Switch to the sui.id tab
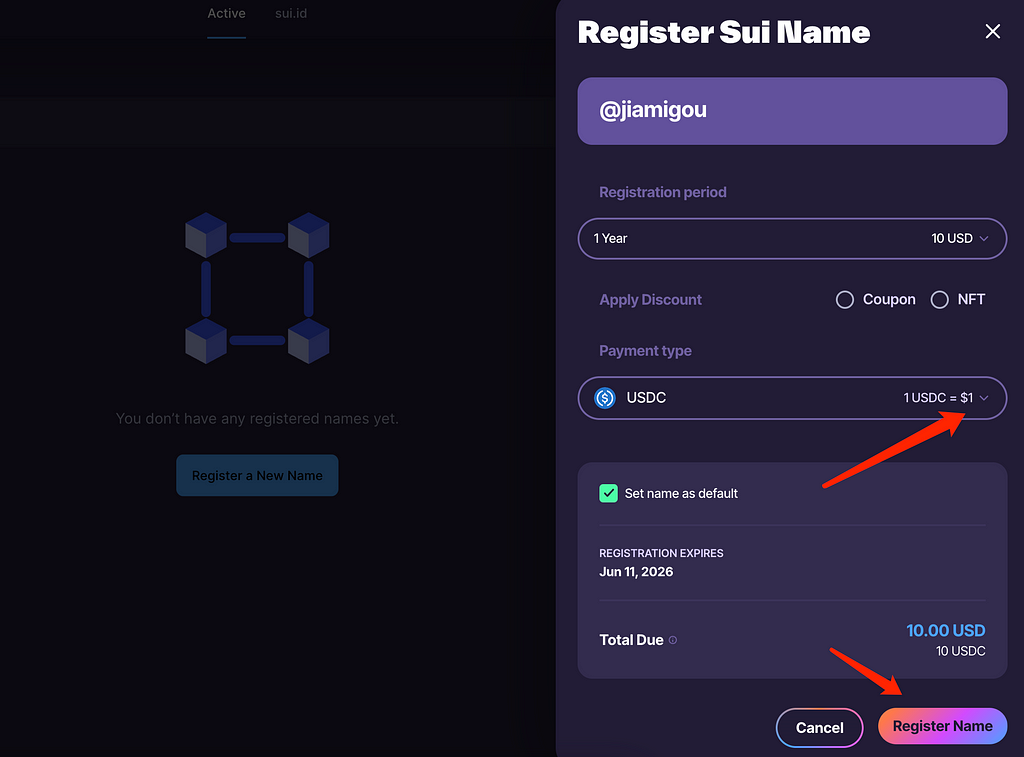The height and width of the screenshot is (757, 1024). pos(291,14)
